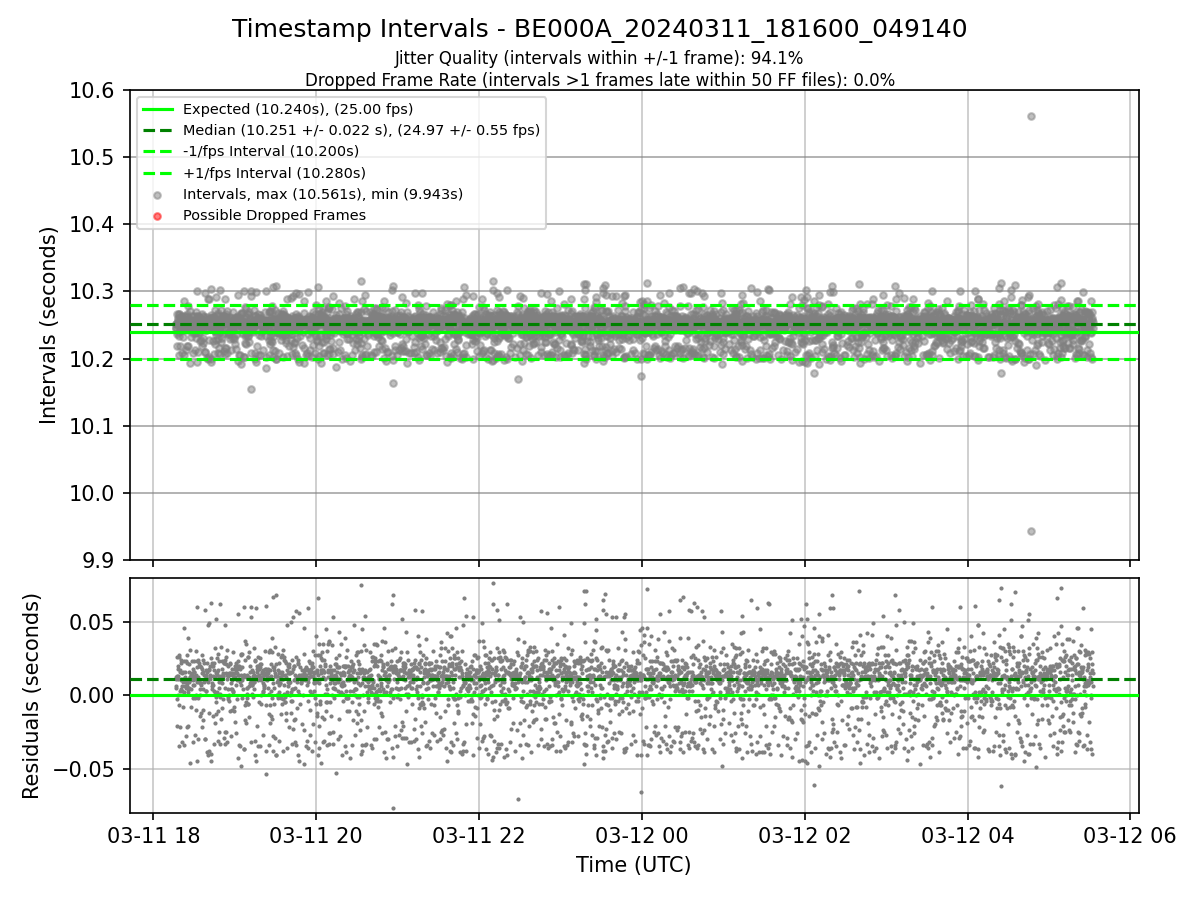This screenshot has width=1200, height=900.
Task: Click the 03-11 22 time tick label
Action: 479,835
